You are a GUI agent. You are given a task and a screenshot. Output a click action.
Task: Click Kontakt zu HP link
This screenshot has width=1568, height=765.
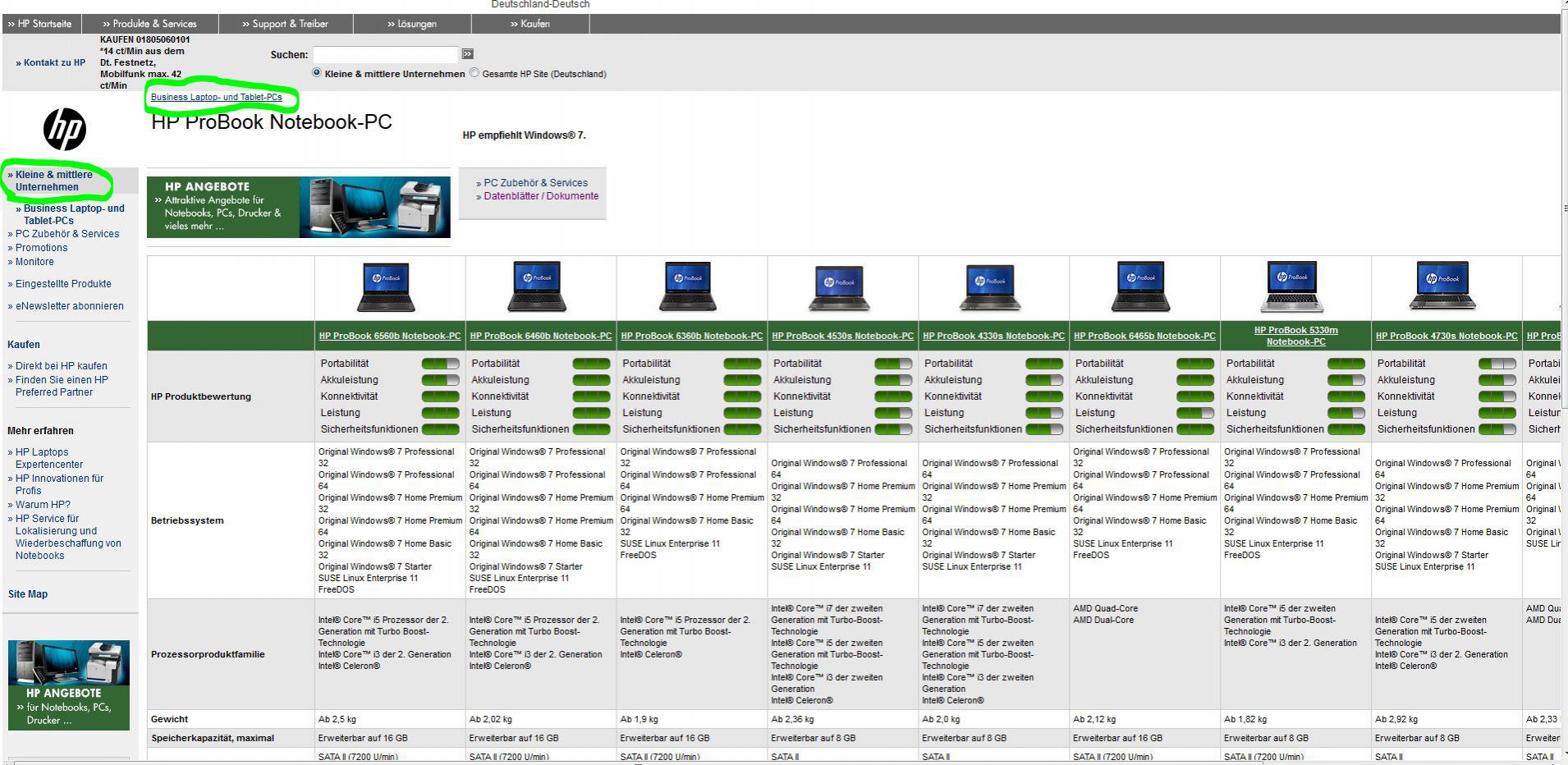(x=51, y=62)
